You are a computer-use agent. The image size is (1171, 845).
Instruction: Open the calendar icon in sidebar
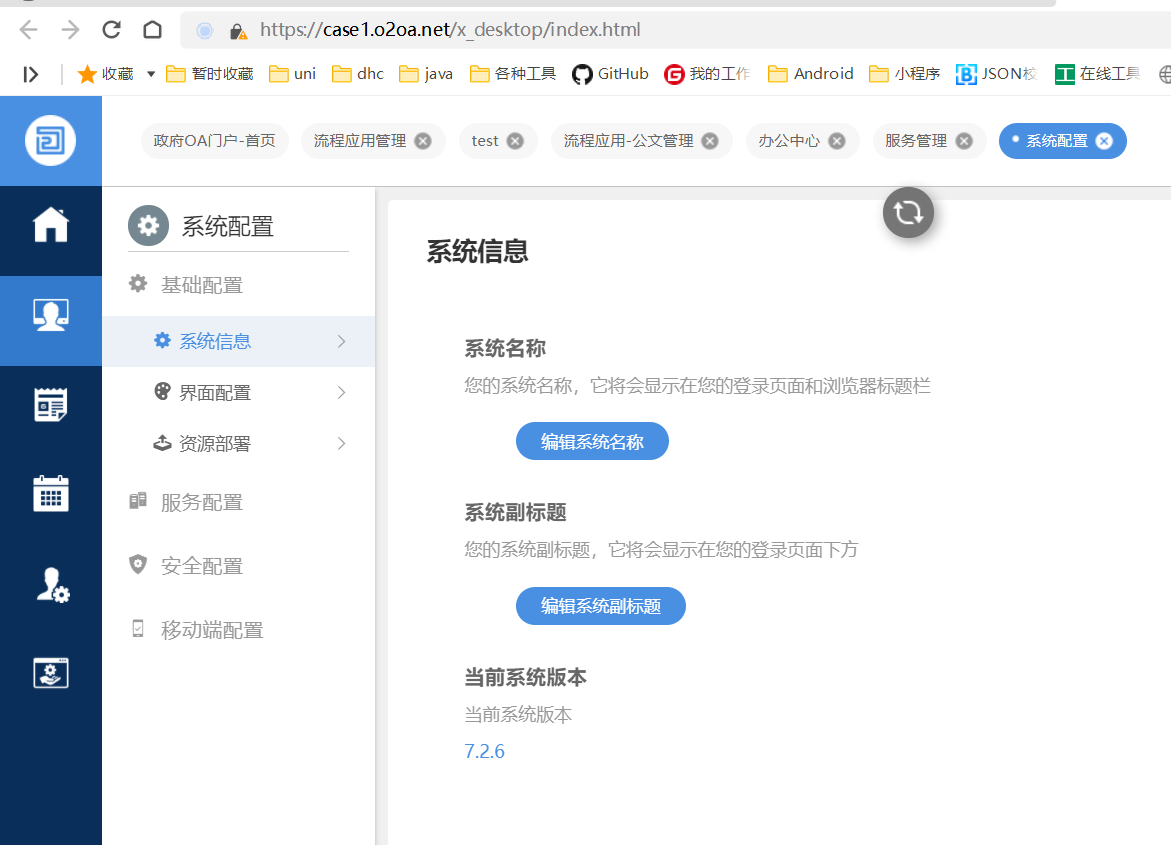[x=51, y=494]
